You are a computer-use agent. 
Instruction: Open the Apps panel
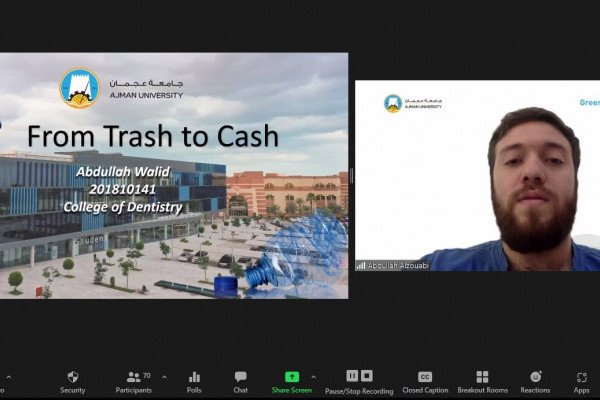tap(581, 381)
